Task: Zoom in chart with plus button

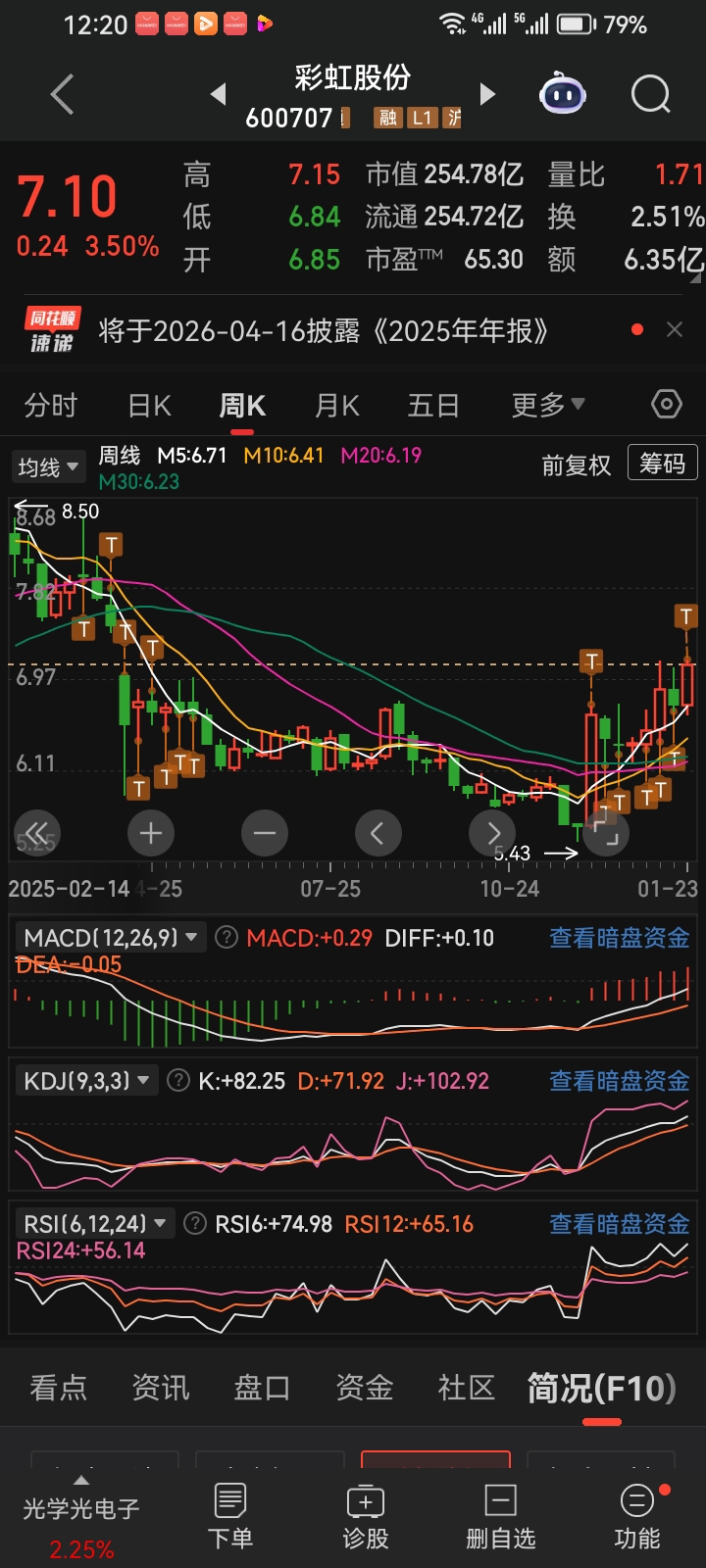Action: click(x=151, y=834)
